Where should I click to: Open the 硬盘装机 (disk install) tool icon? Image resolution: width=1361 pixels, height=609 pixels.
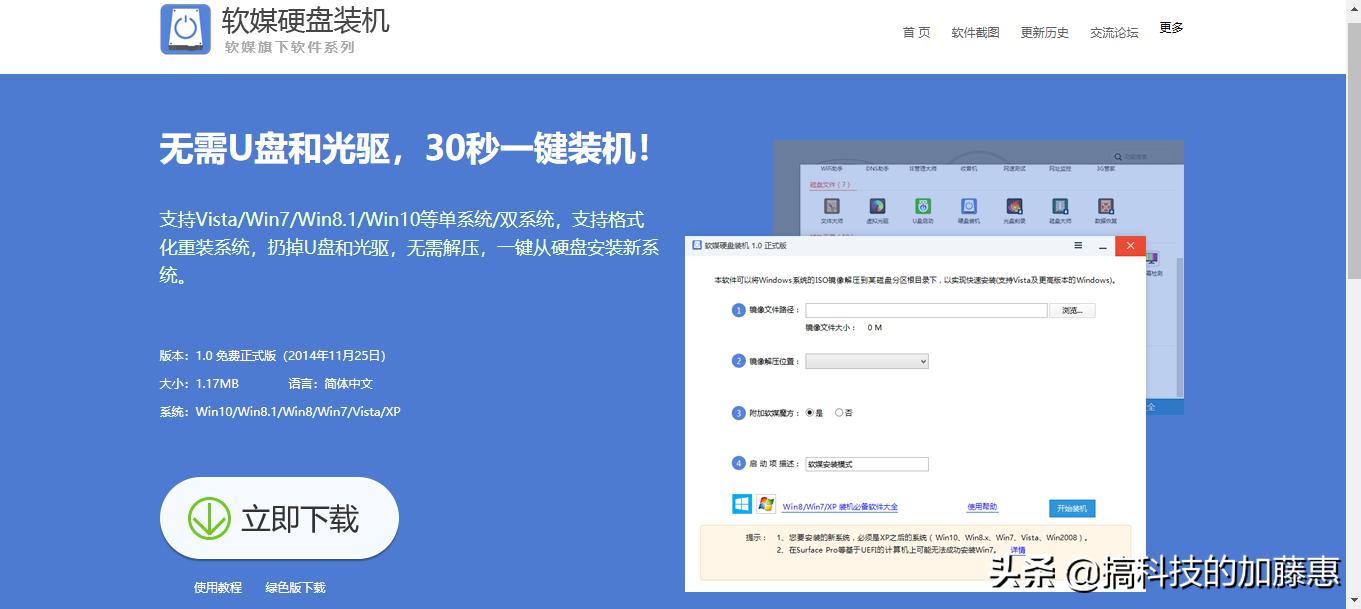[x=968, y=207]
